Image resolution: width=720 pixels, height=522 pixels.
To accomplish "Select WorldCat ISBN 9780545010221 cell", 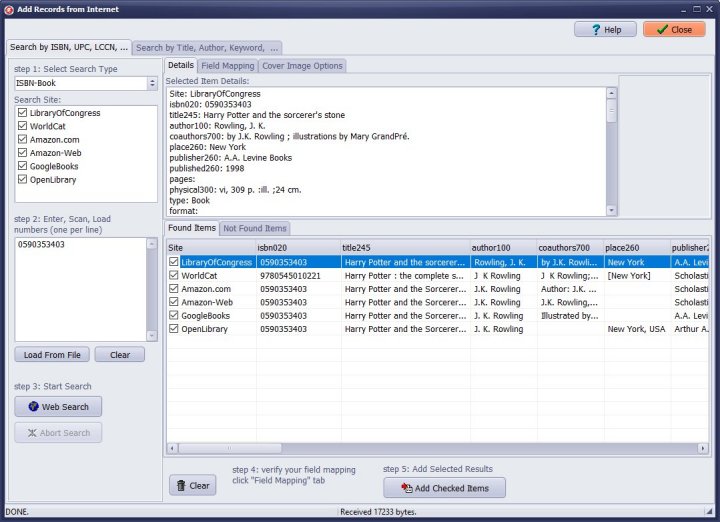I will pyautogui.click(x=298, y=275).
